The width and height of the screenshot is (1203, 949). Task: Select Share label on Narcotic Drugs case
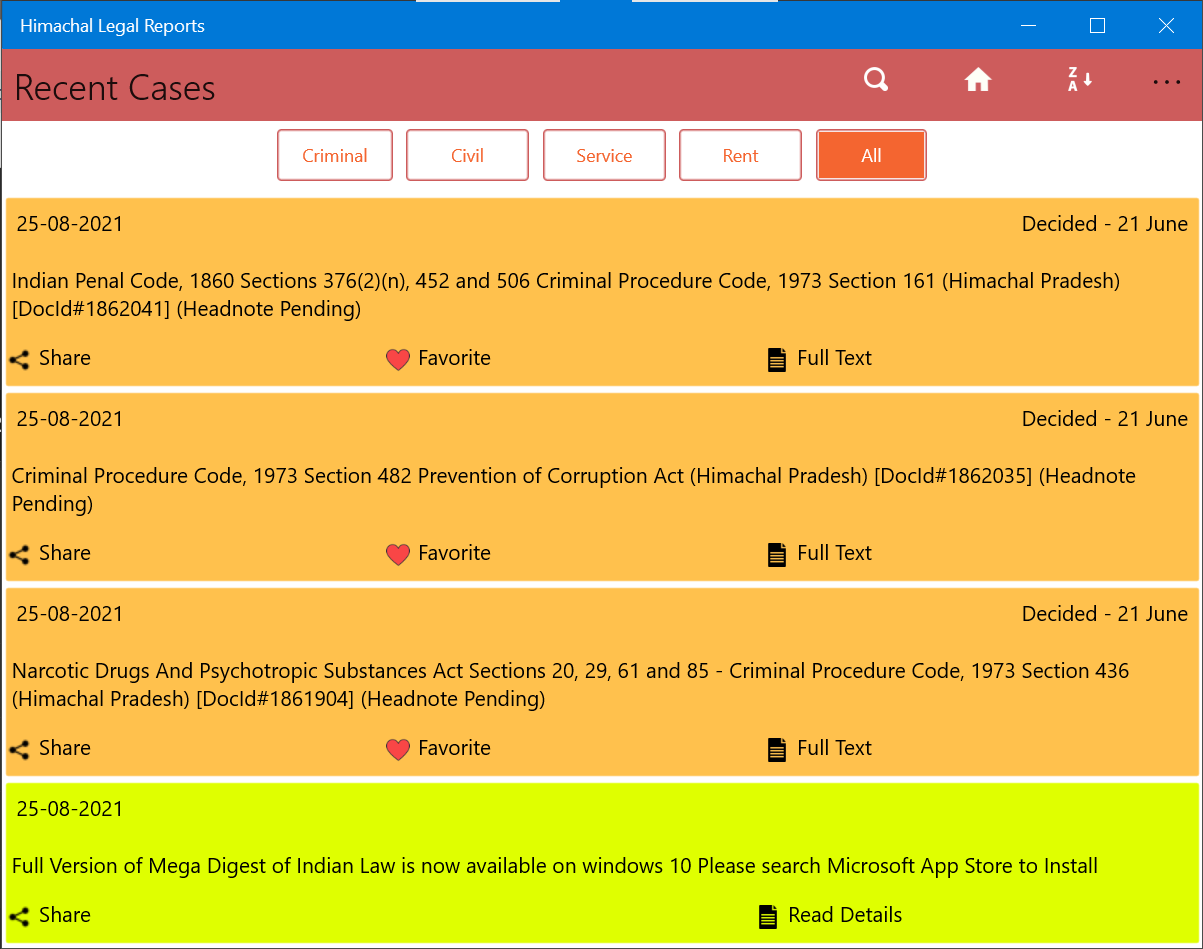coord(65,748)
